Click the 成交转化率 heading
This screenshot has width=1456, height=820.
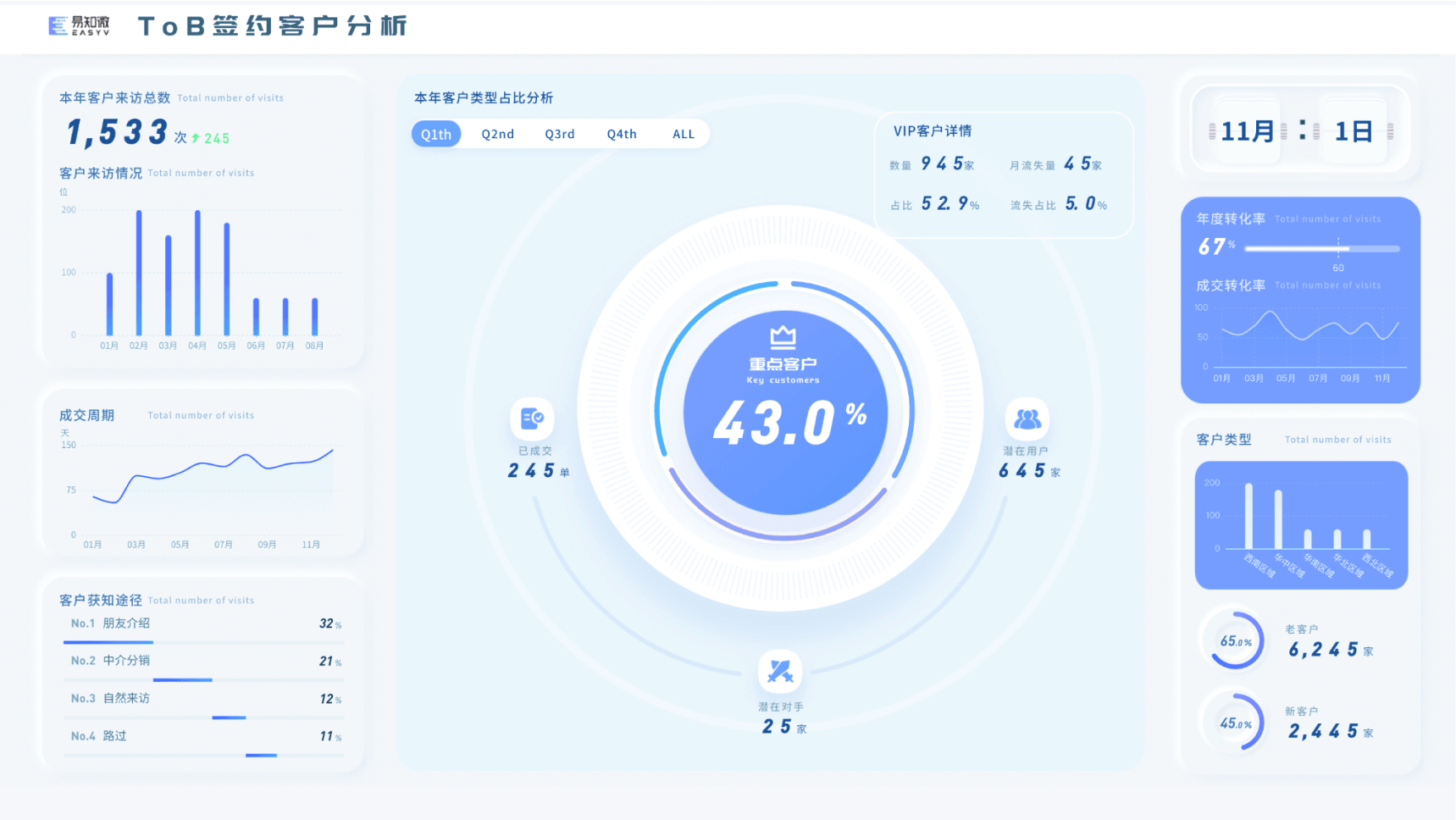(x=1231, y=285)
